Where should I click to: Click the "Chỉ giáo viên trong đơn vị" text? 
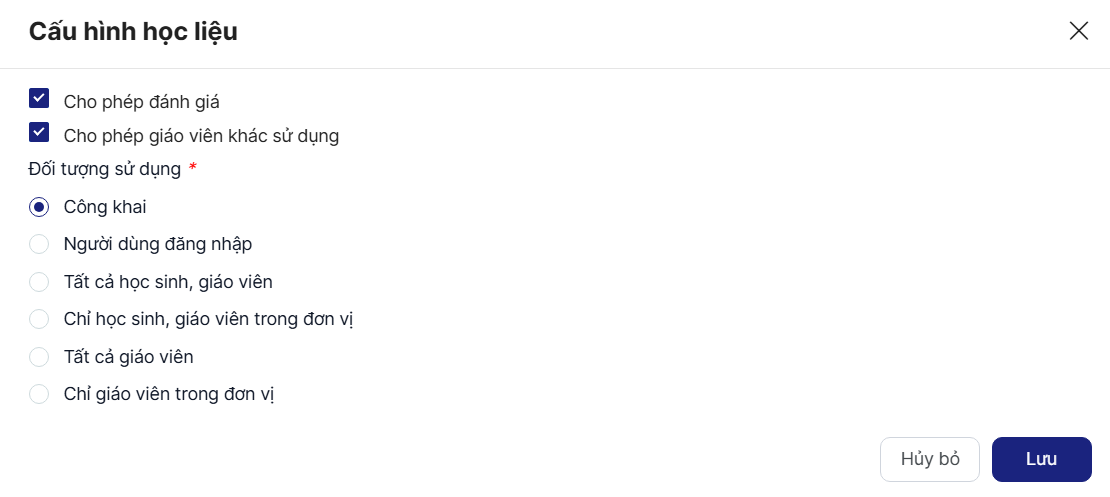168,394
